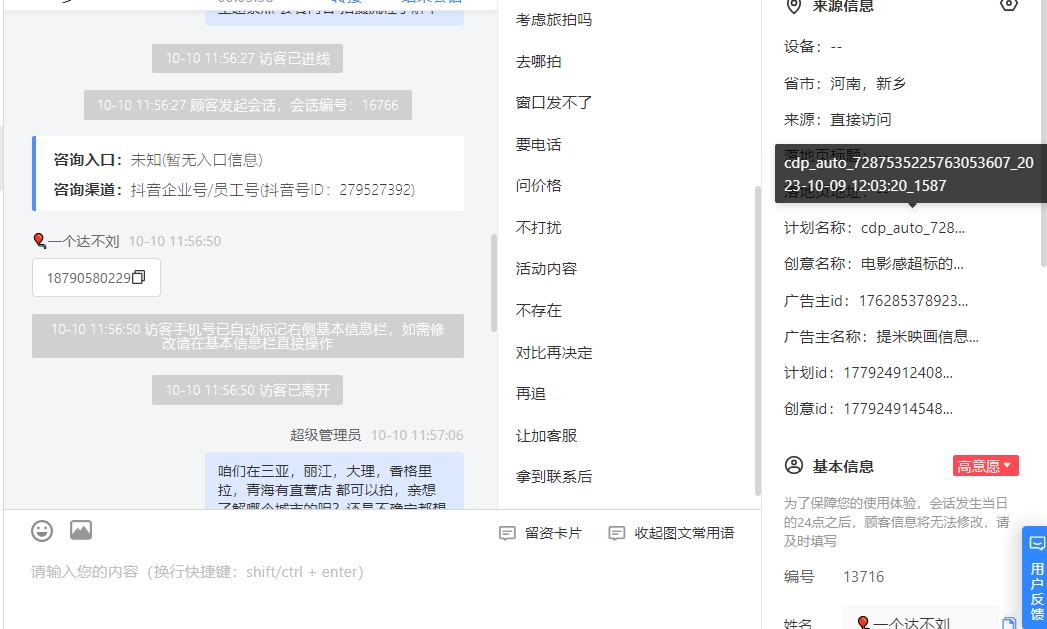Choose the 活动内容 quick reply
The image size is (1047, 629).
(546, 268)
